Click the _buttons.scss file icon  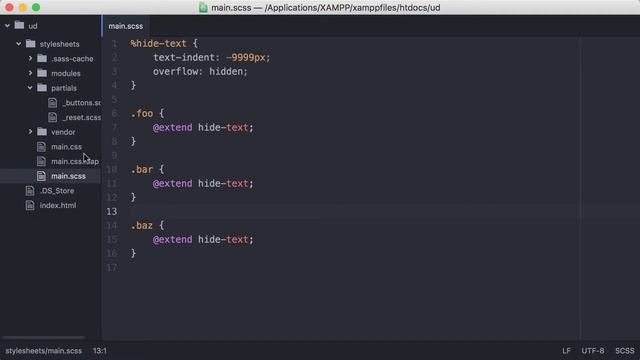(x=53, y=102)
